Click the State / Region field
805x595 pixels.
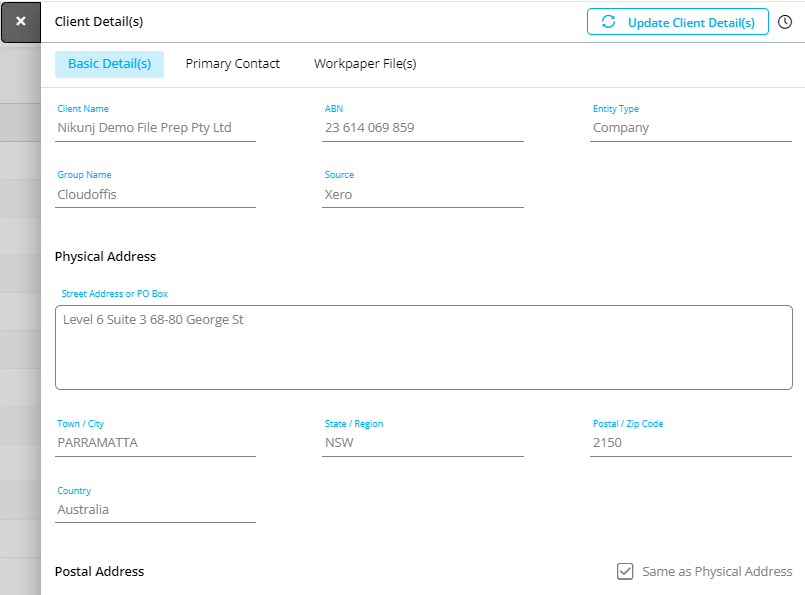(x=423, y=443)
